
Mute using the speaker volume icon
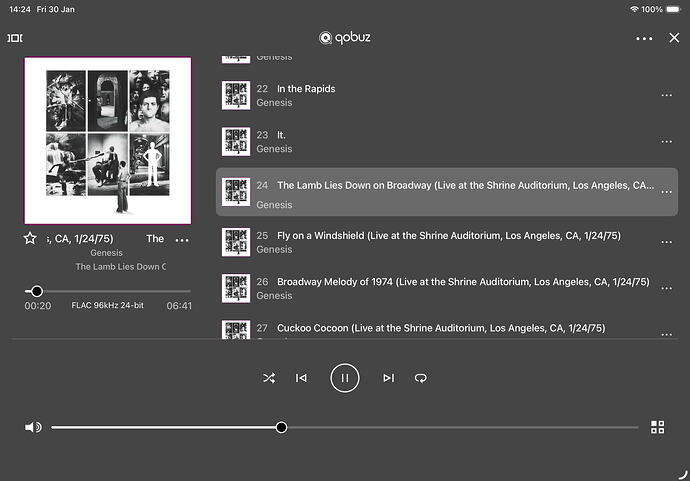33,427
